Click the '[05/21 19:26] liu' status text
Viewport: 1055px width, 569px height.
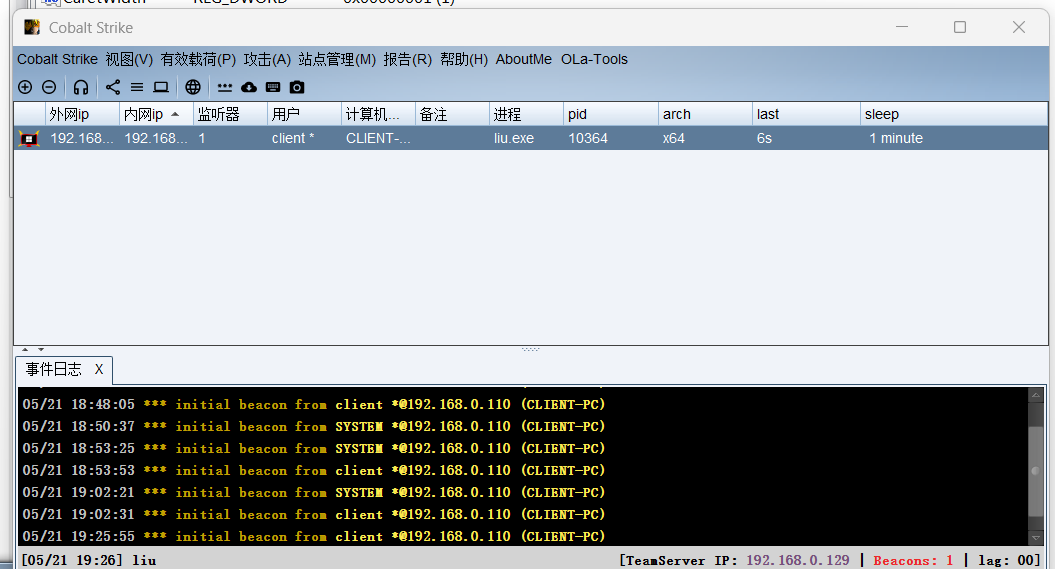(x=89, y=560)
